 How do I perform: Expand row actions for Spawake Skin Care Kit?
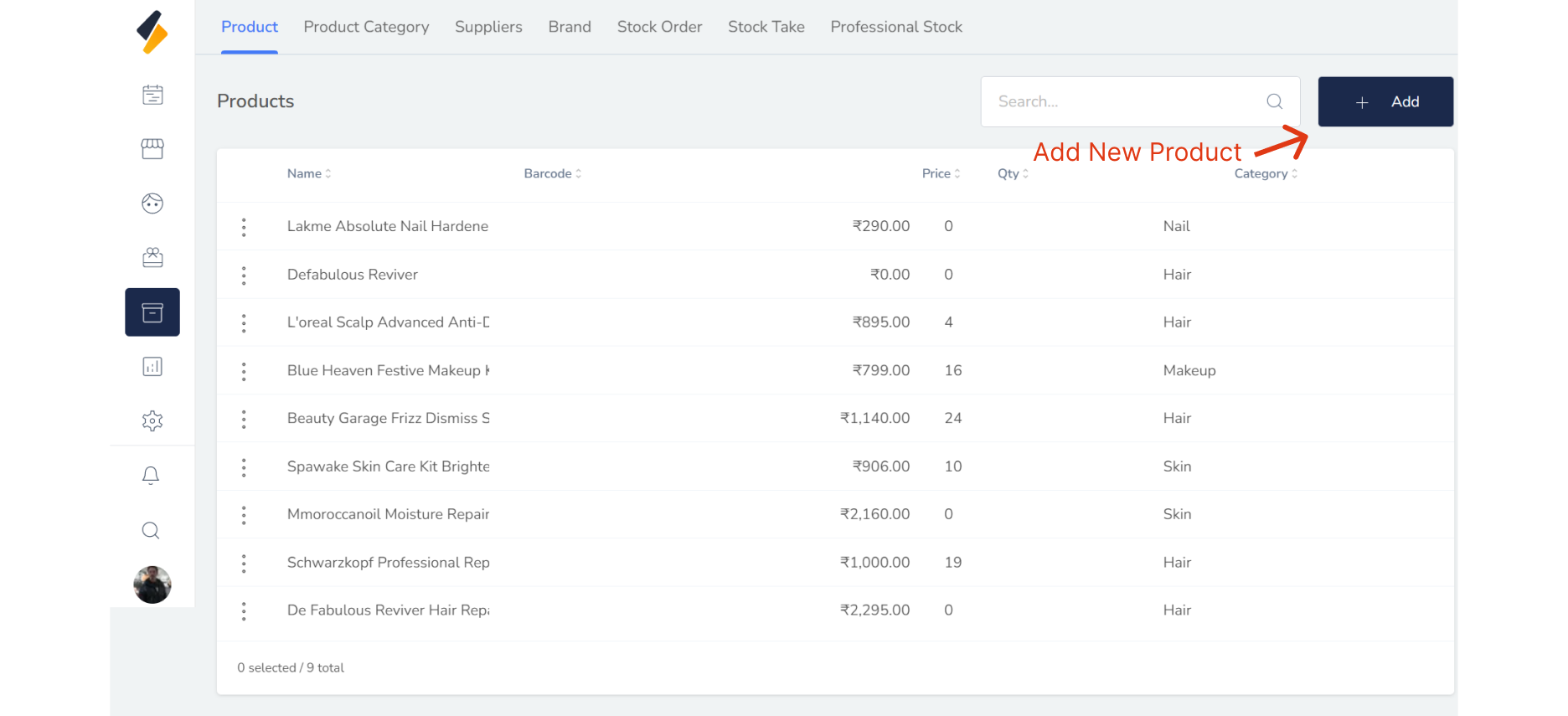coord(244,467)
